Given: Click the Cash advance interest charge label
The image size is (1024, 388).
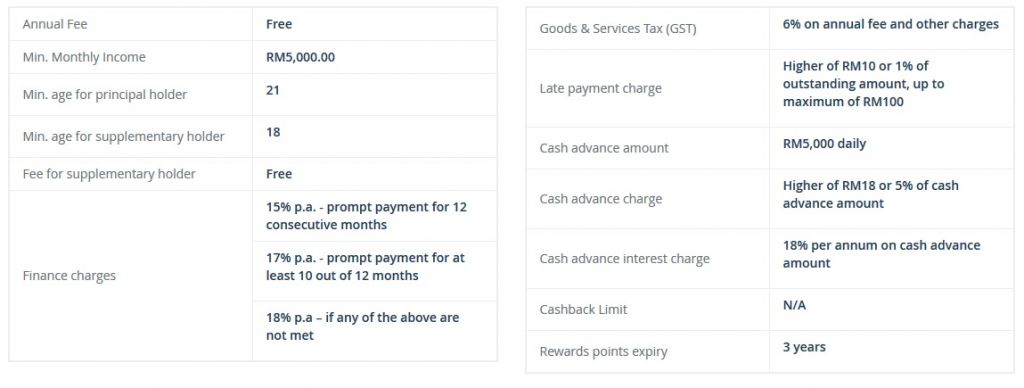Looking at the screenshot, I should (624, 259).
